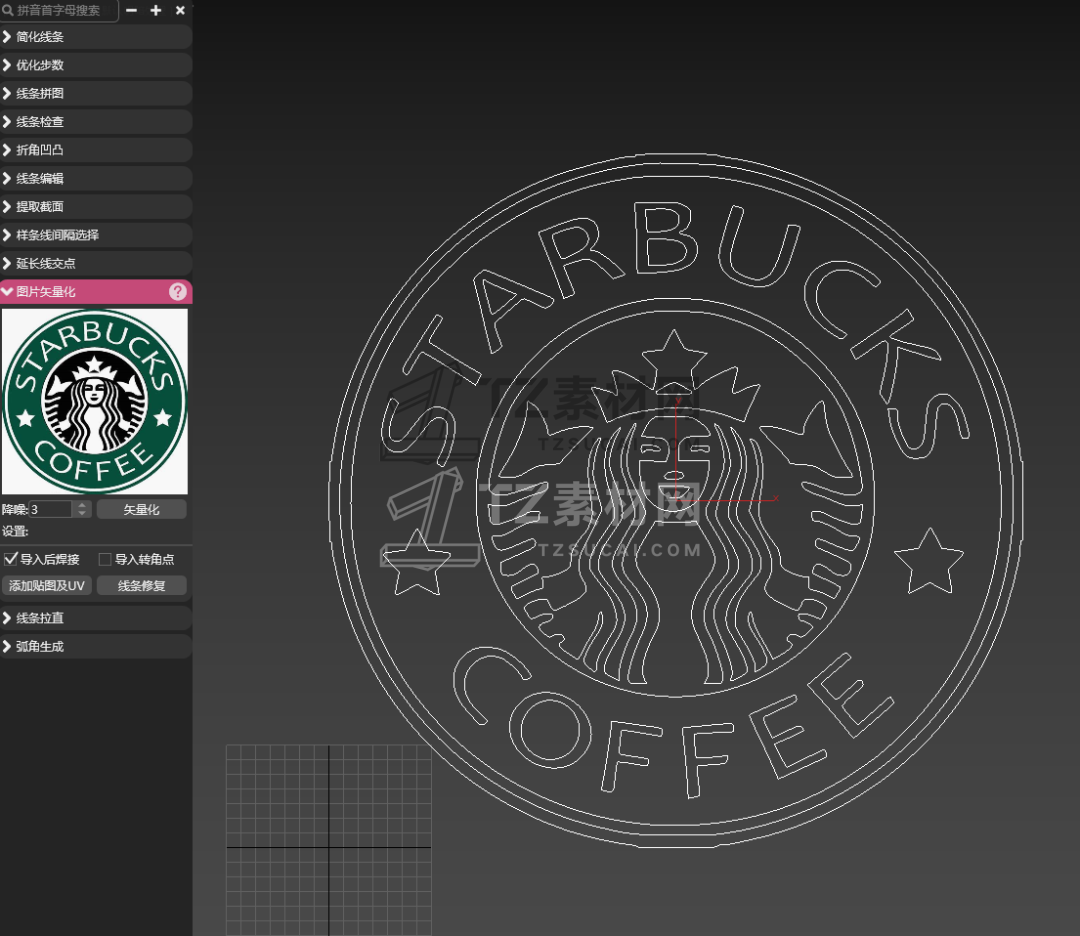This screenshot has width=1080, height=936.
Task: Expand the 折角凹凸 section
Action: click(x=96, y=150)
